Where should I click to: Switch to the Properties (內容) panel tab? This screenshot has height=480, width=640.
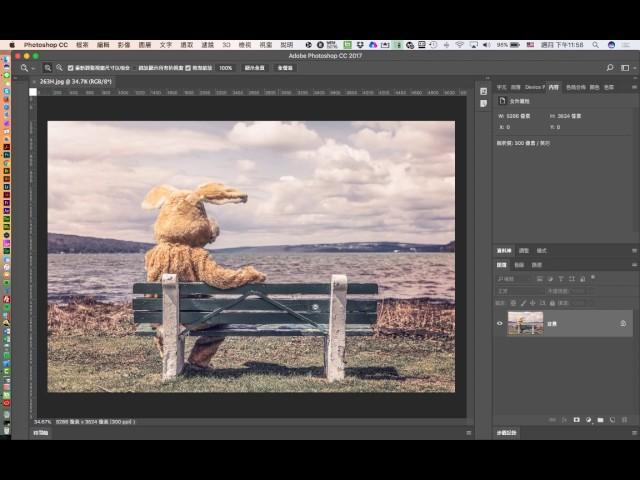[x=553, y=87]
